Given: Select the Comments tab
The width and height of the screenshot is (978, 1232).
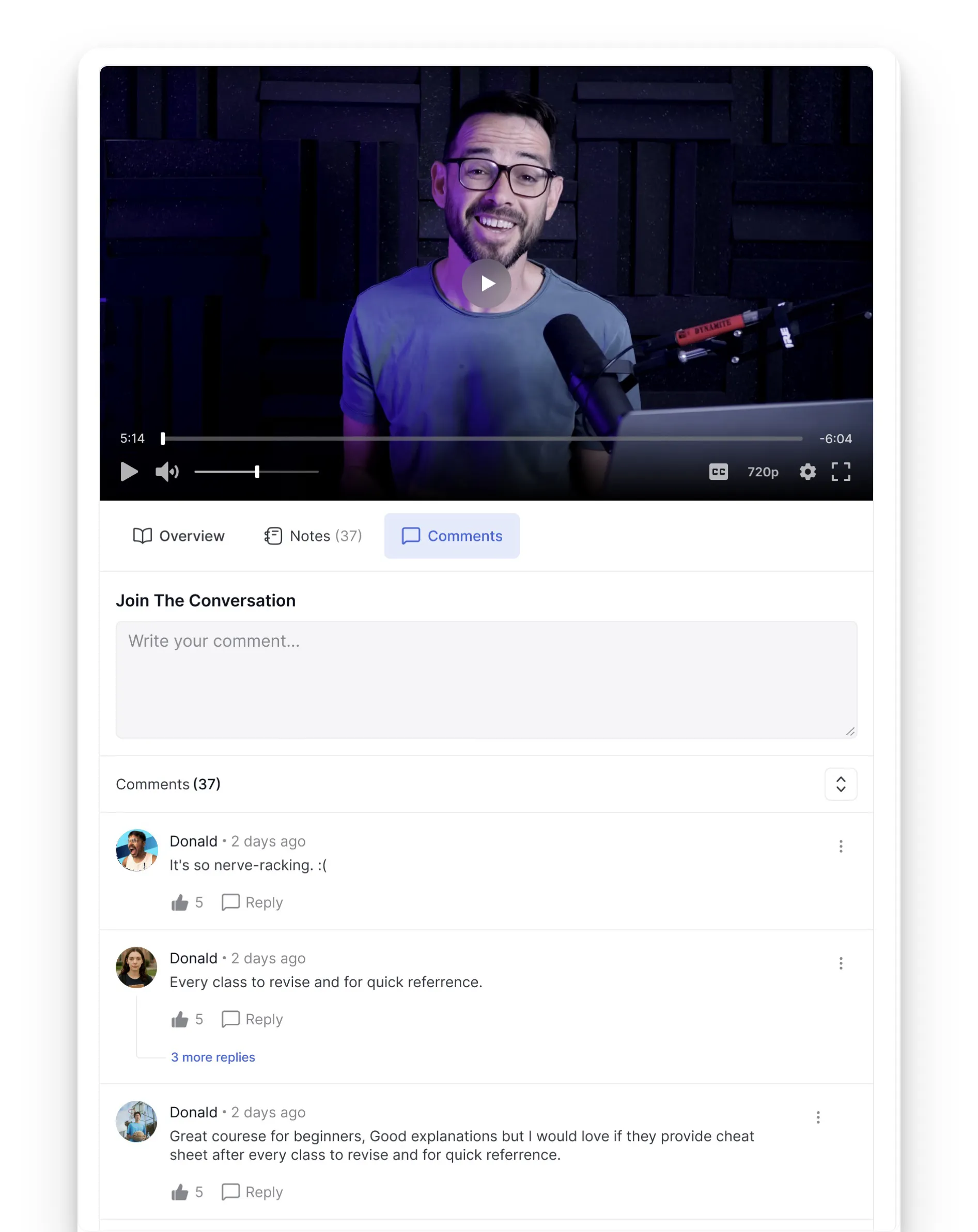Looking at the screenshot, I should coord(452,536).
